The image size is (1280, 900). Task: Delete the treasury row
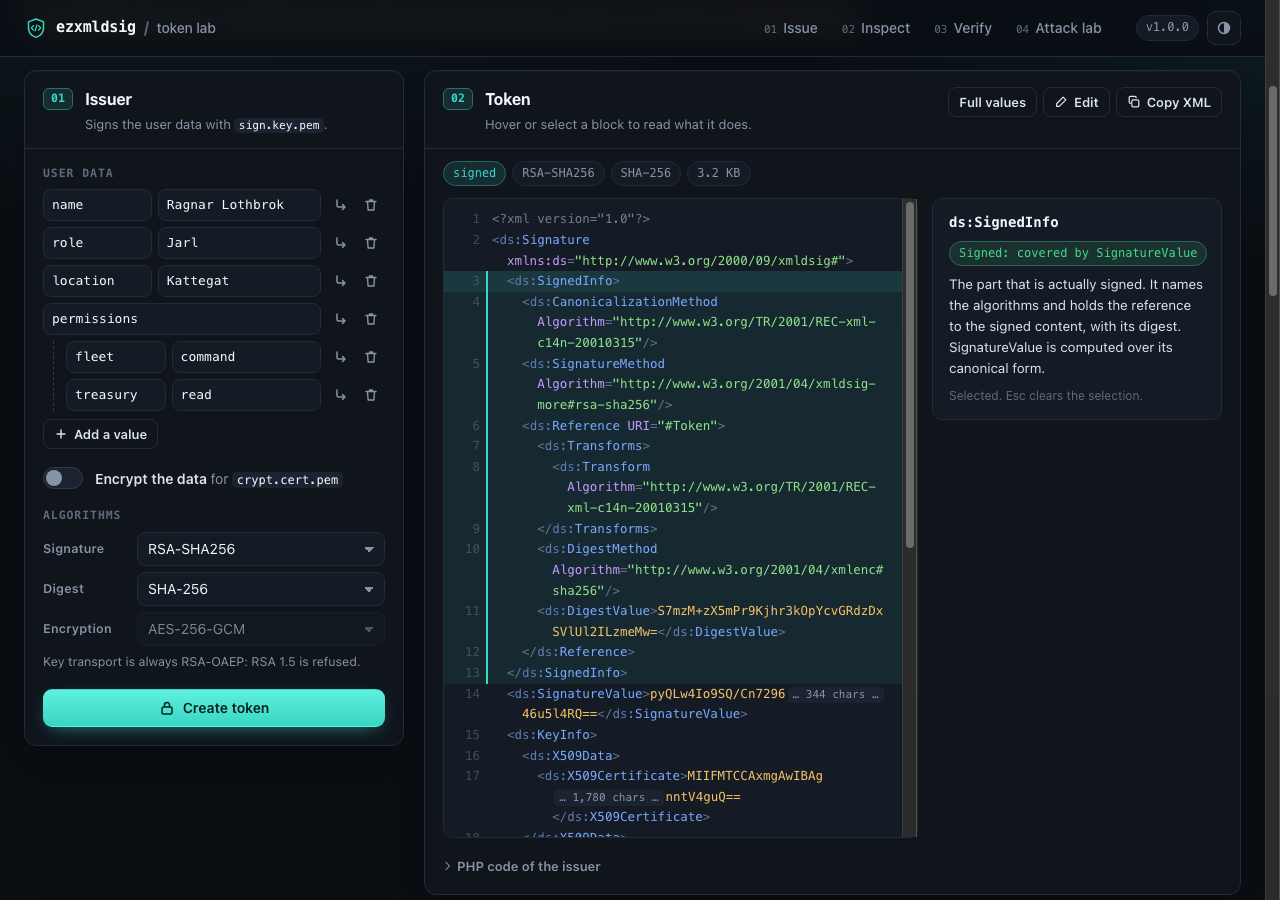[x=371, y=395]
